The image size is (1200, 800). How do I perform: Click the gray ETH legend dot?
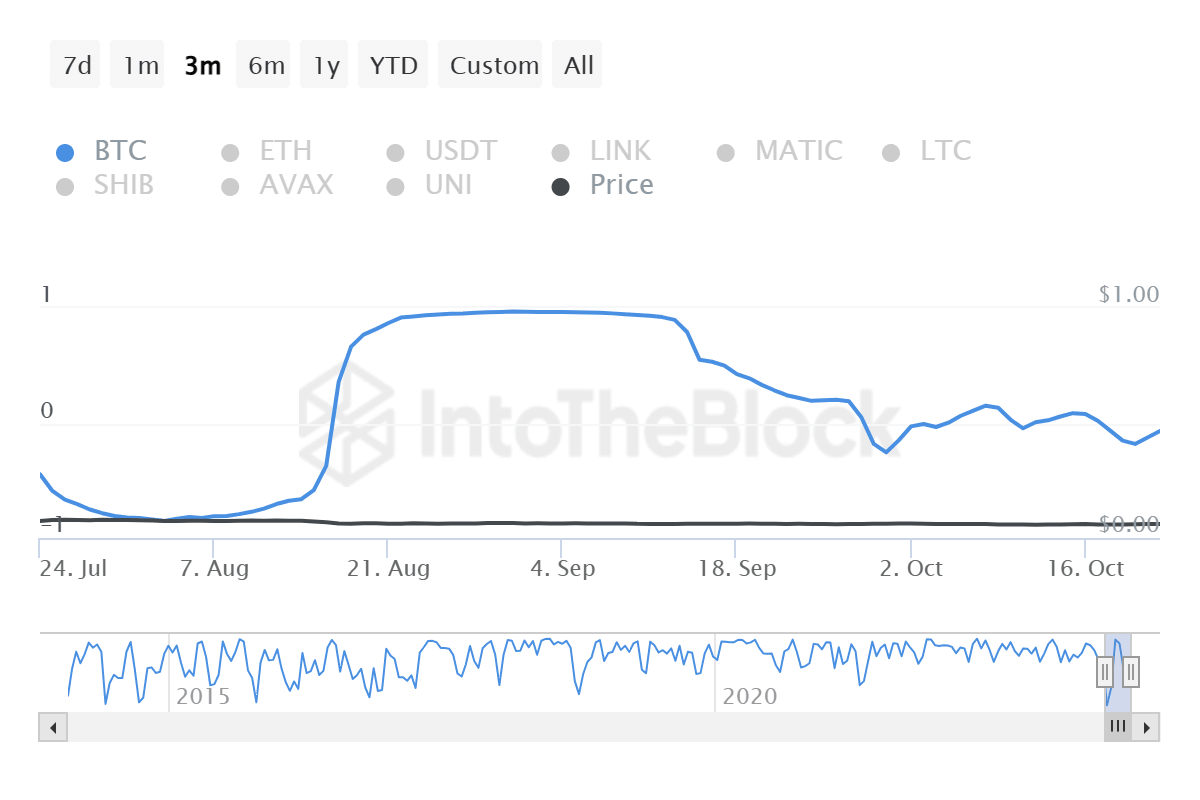228,151
